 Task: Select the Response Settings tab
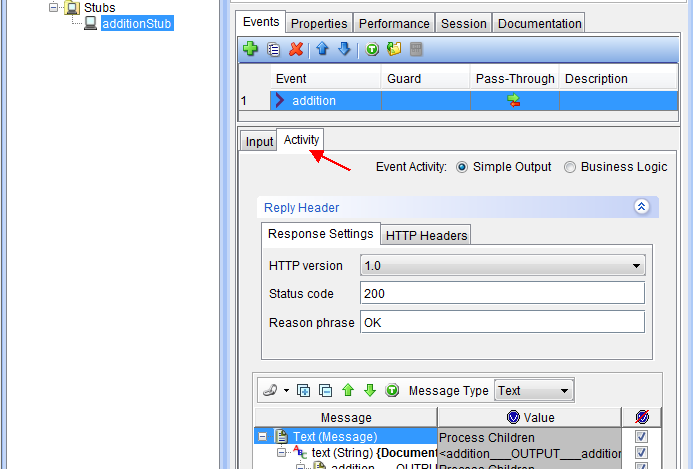point(320,233)
